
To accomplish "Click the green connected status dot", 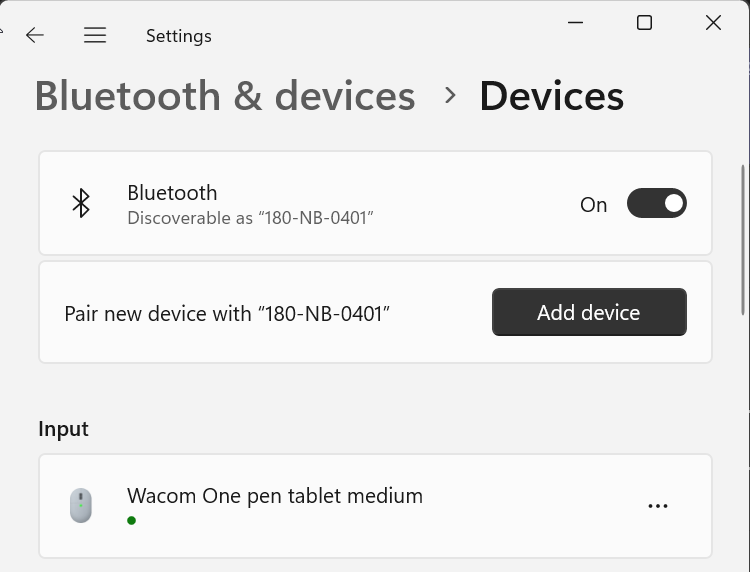I will (132, 520).
